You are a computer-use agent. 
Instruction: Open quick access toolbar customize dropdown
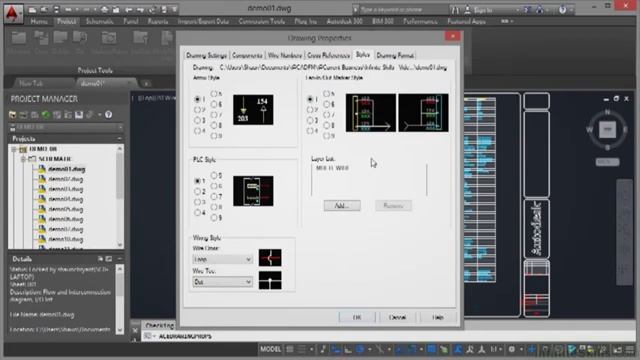click(x=174, y=9)
